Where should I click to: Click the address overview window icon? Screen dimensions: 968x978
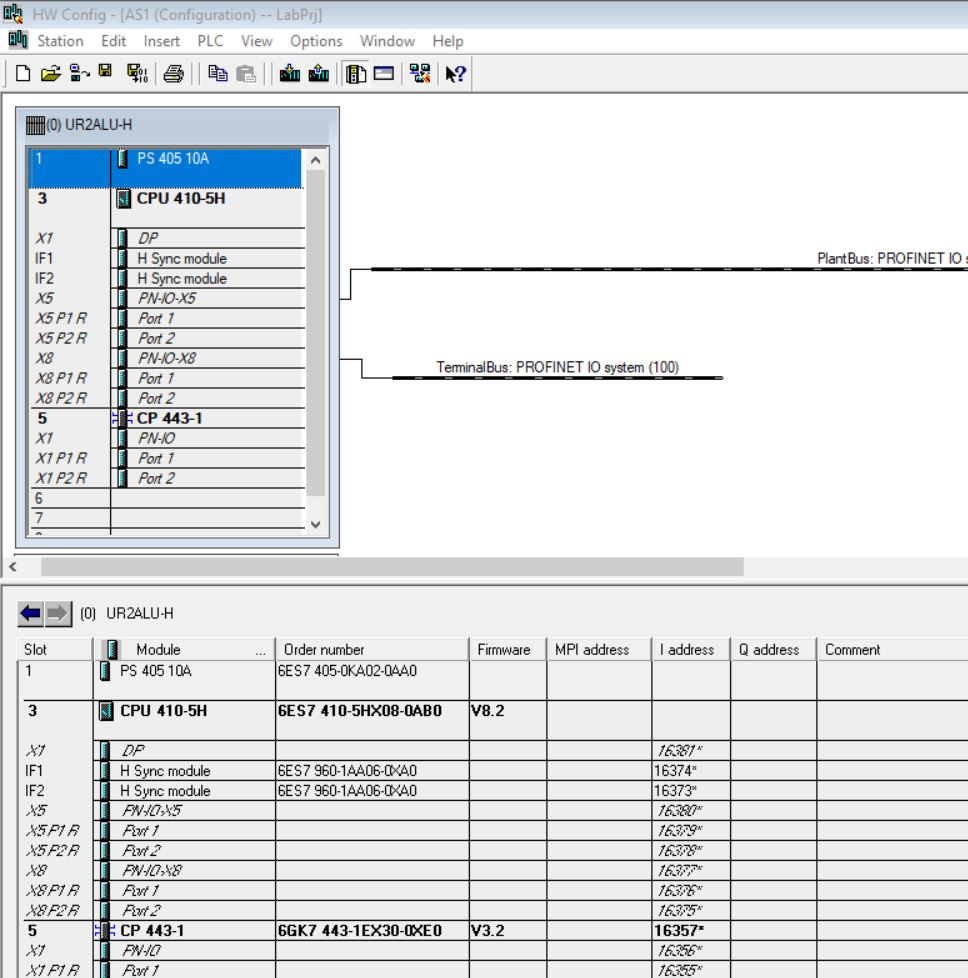click(384, 74)
